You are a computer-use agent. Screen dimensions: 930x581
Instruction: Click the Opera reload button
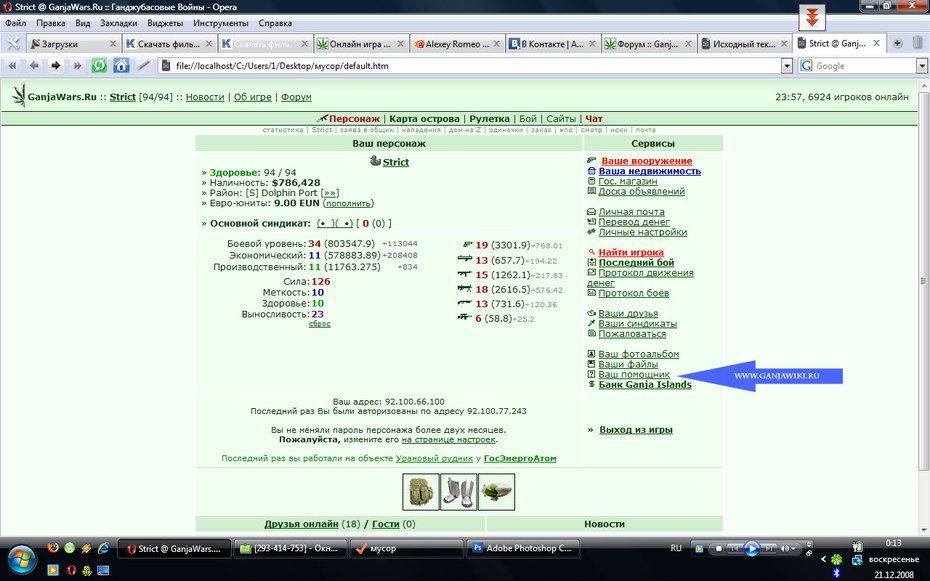[x=99, y=65]
